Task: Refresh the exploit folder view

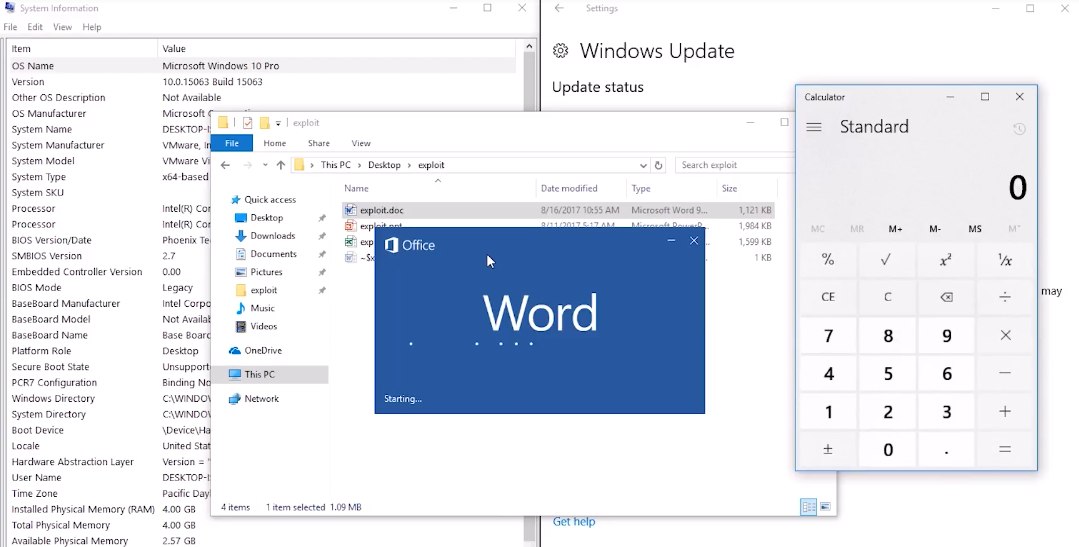Action: (x=659, y=165)
